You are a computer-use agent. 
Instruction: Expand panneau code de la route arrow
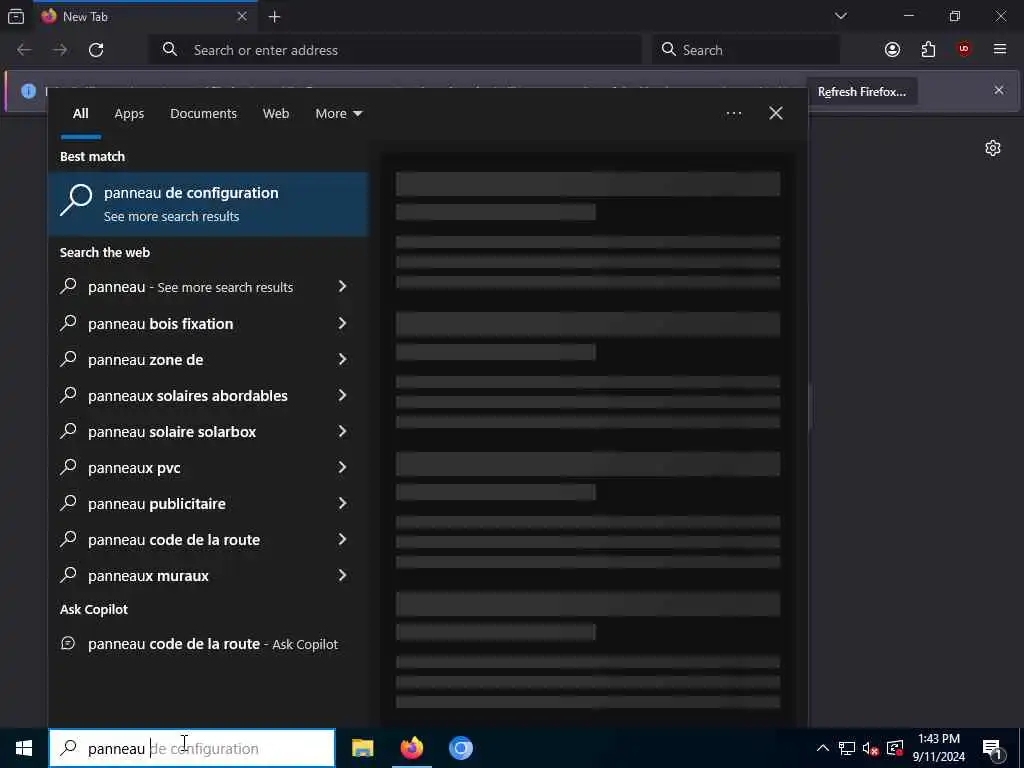pyautogui.click(x=342, y=539)
